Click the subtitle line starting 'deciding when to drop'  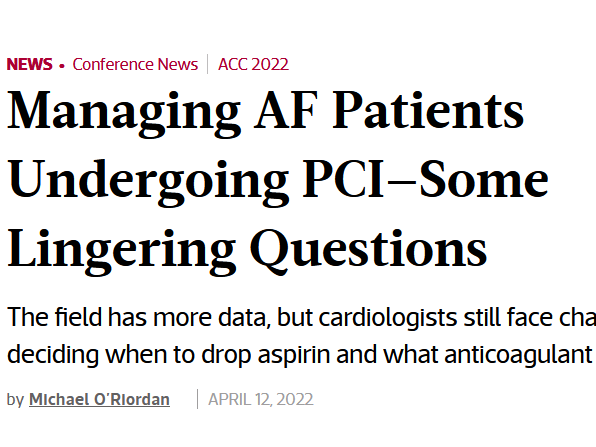[x=300, y=354]
